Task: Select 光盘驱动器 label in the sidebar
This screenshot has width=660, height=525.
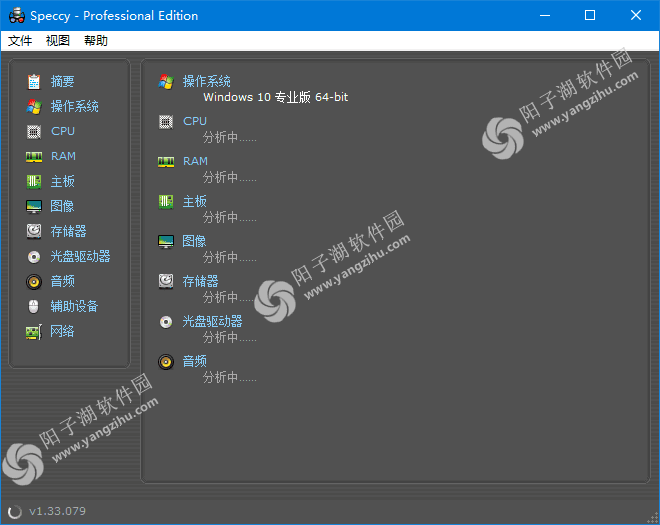Action: (81, 256)
